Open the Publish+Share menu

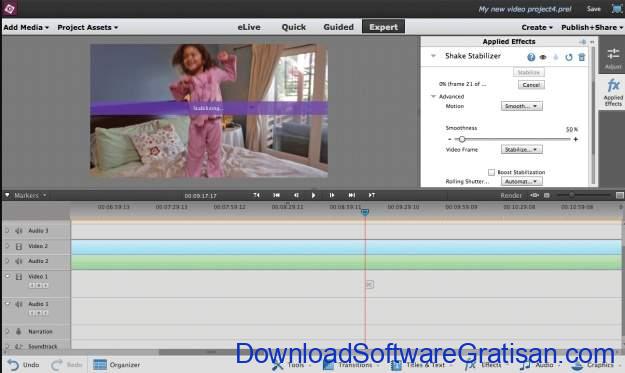(592, 27)
